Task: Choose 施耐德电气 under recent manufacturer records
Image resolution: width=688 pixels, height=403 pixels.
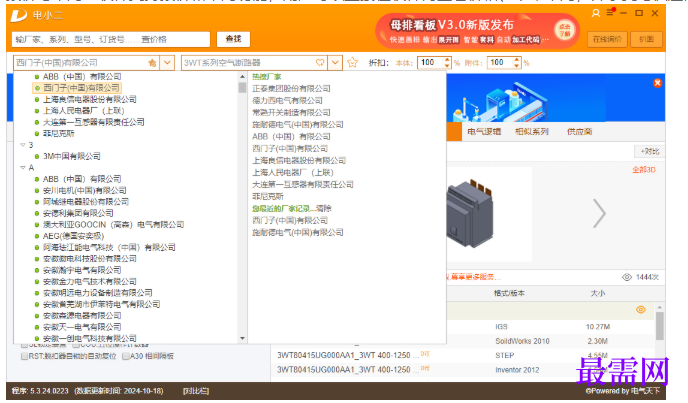Action: click(x=298, y=232)
